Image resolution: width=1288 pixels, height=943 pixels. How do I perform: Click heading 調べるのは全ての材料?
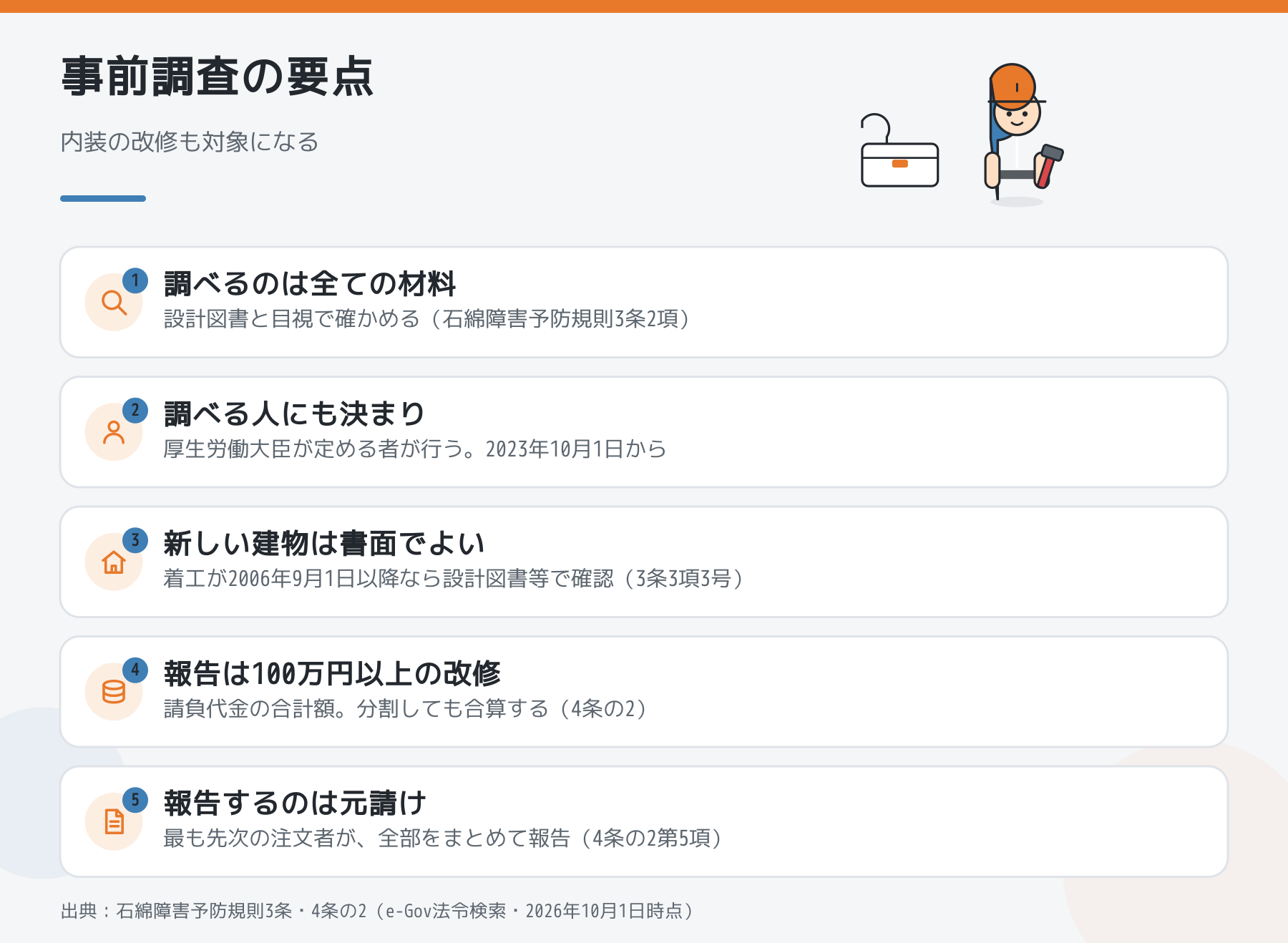click(x=310, y=284)
